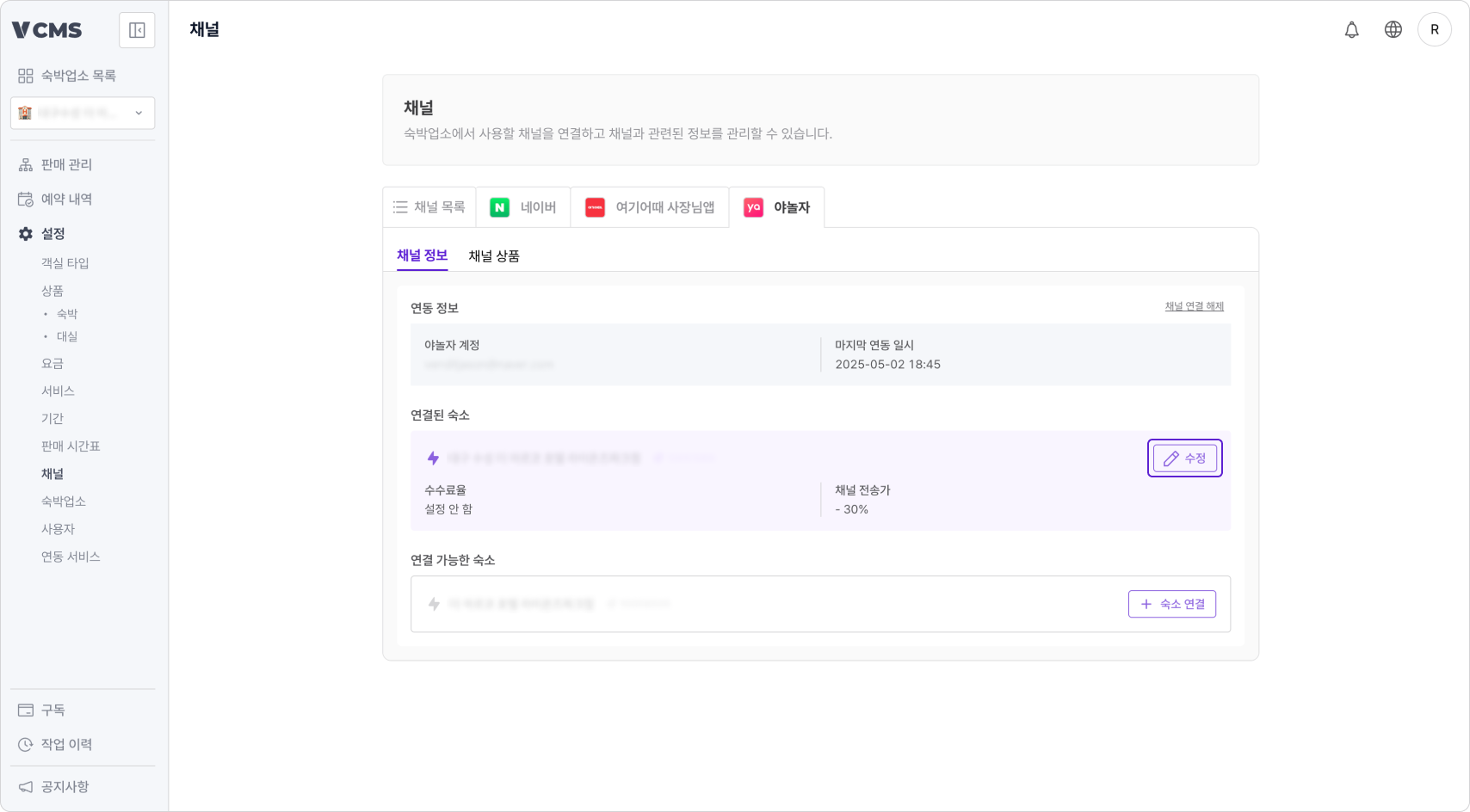The height and width of the screenshot is (812, 1470).
Task: Click the 숙박업소 목록 grid icon
Action: point(24,75)
